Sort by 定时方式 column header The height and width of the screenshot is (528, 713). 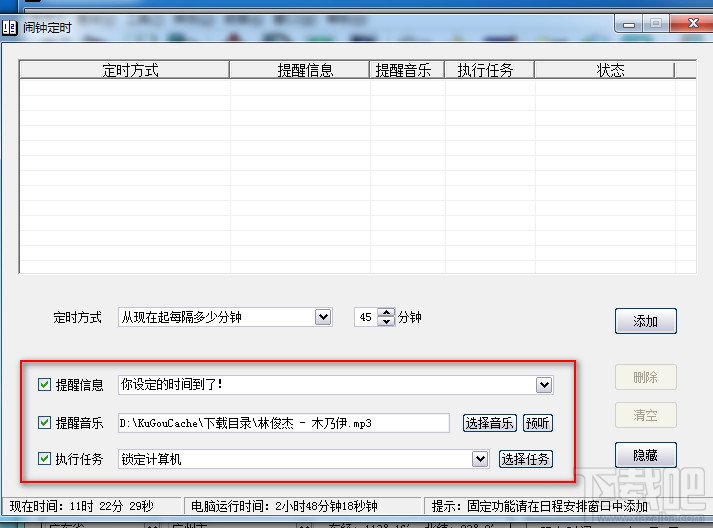pos(125,70)
